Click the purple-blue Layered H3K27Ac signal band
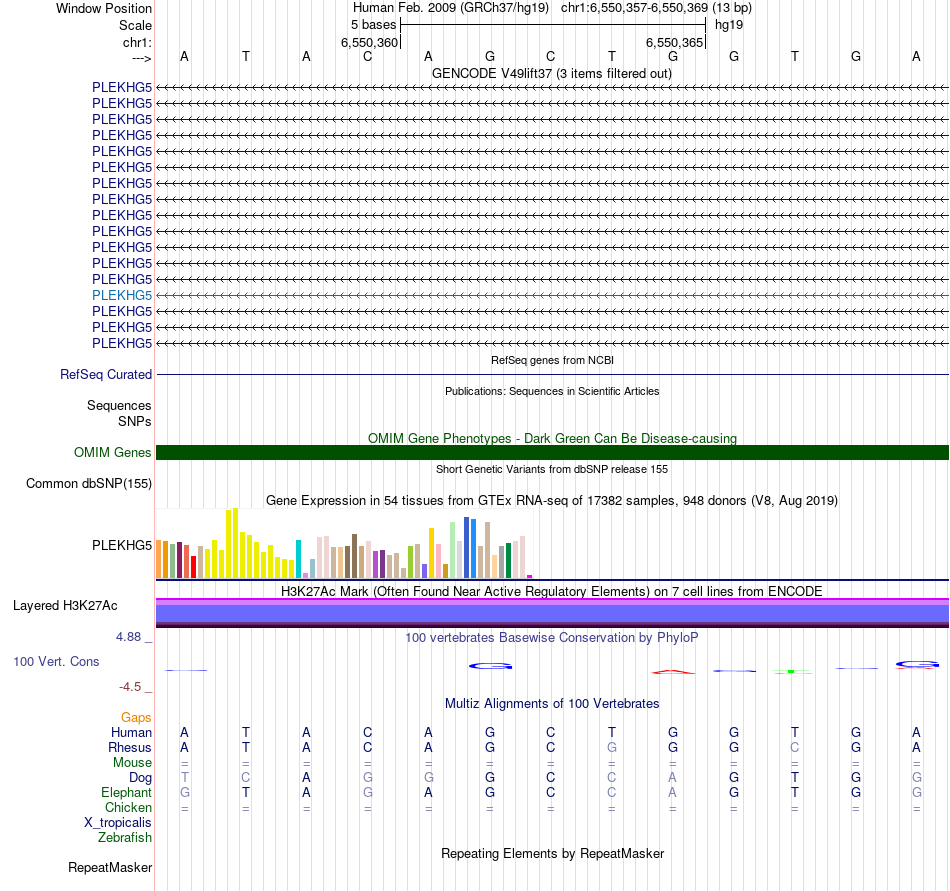This screenshot has width=950, height=891. coord(552,613)
